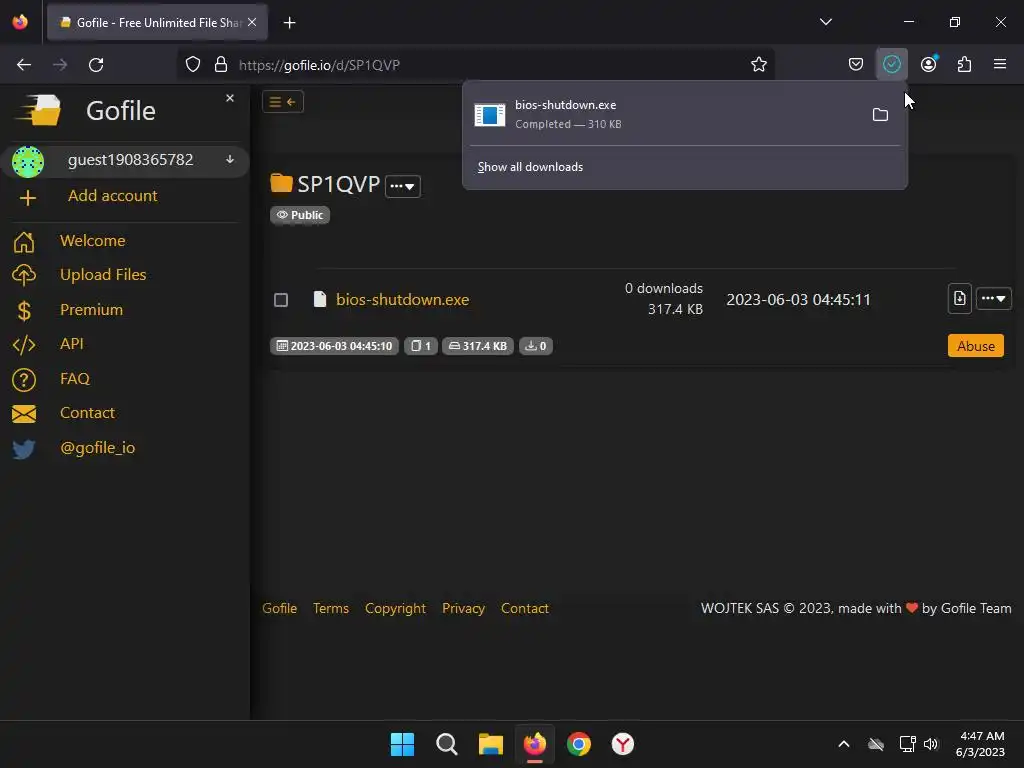
Task: Click the footer Gofile link
Action: (x=280, y=609)
